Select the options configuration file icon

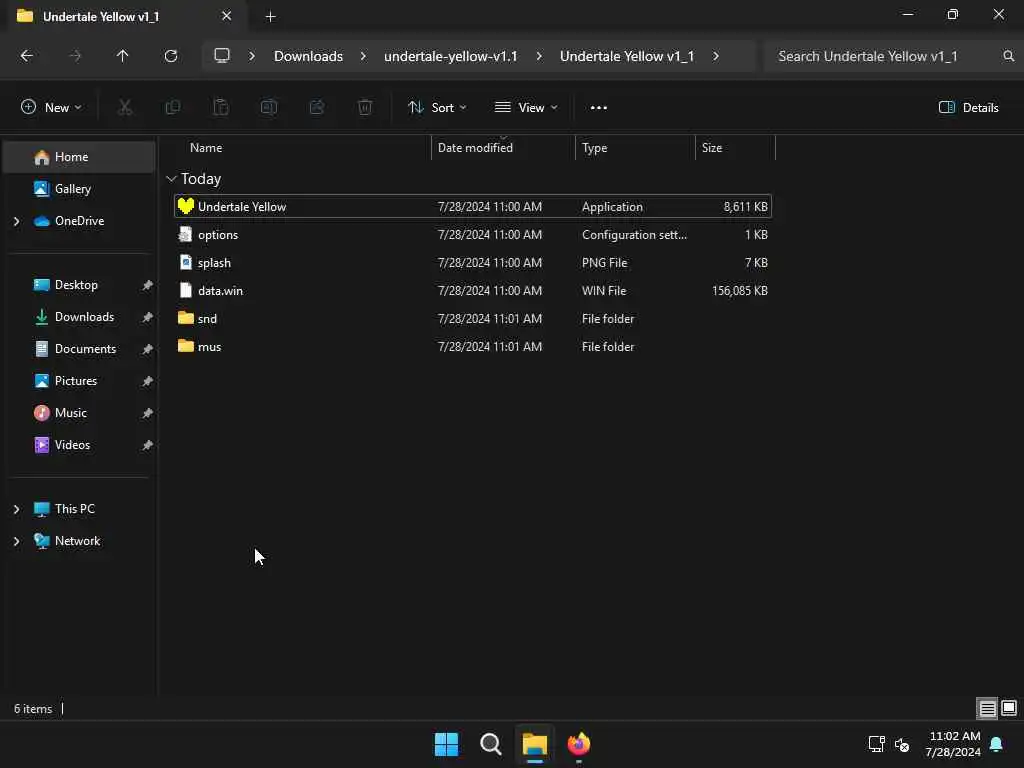point(185,234)
